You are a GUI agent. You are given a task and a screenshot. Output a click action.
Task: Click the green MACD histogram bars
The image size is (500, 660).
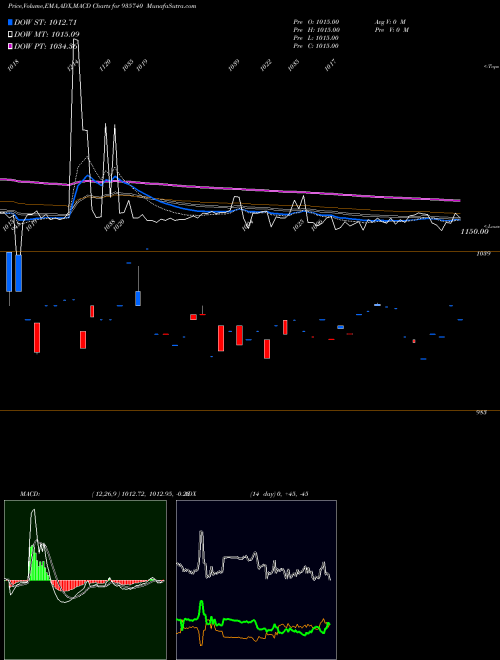click(x=38, y=563)
